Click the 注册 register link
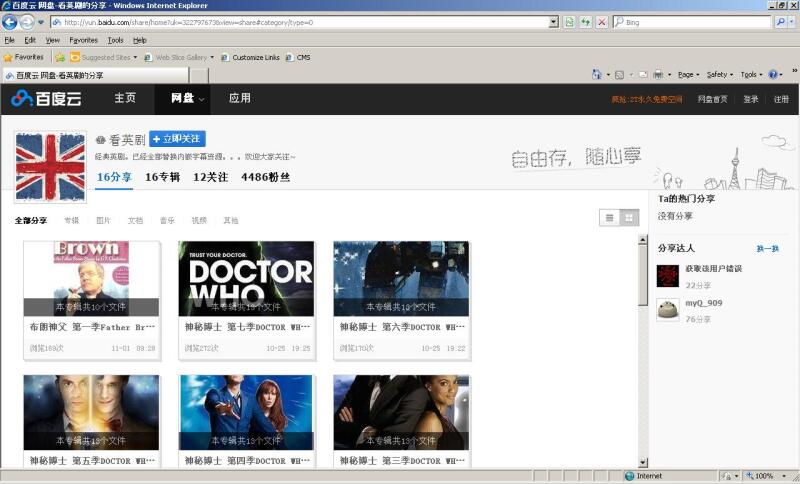 (781, 99)
